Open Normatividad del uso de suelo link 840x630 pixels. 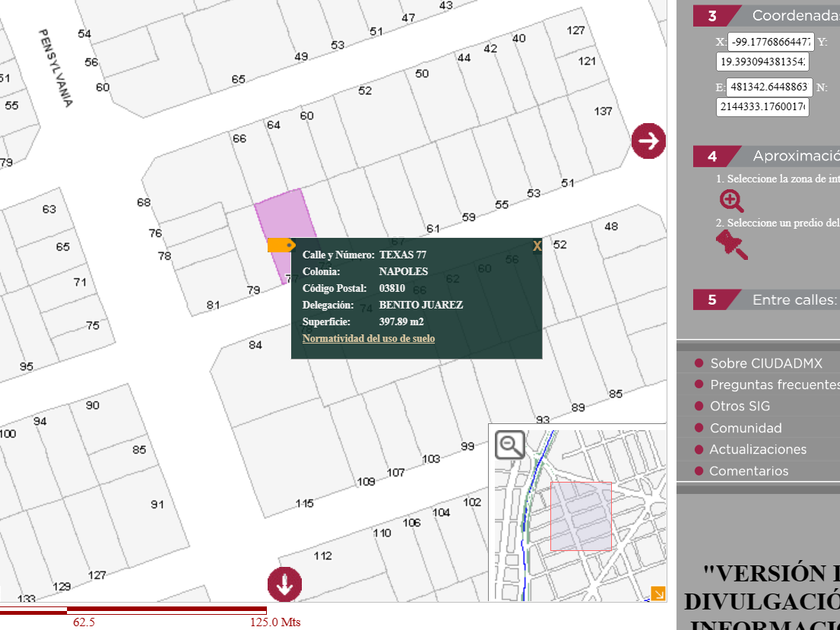tap(368, 339)
